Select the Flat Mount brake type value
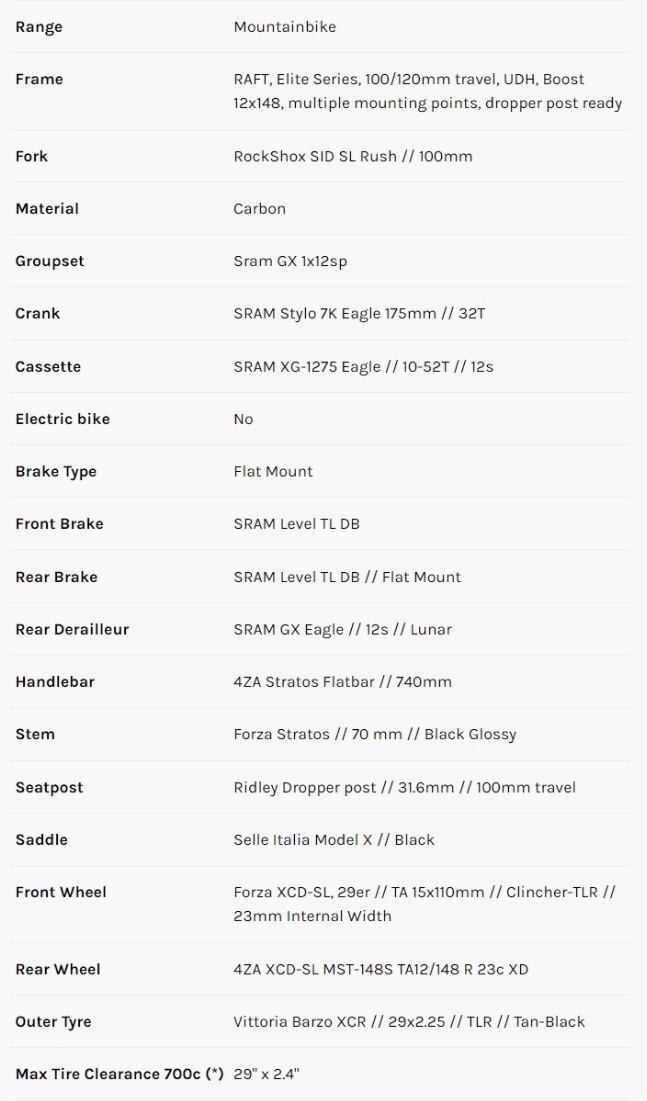 pyautogui.click(x=273, y=472)
